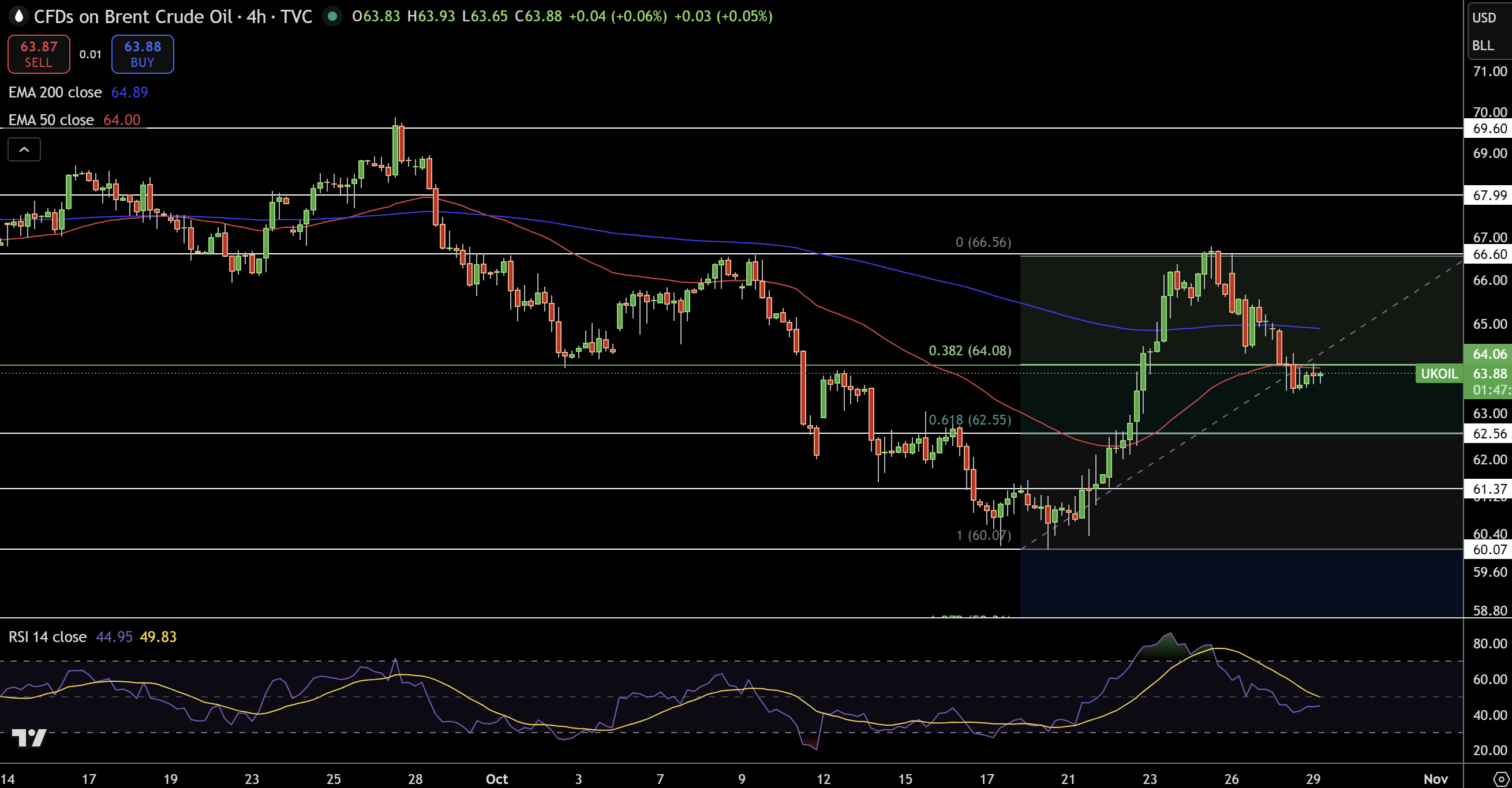1512x788 pixels.
Task: Open the BLL unit selector
Action: point(1483,45)
